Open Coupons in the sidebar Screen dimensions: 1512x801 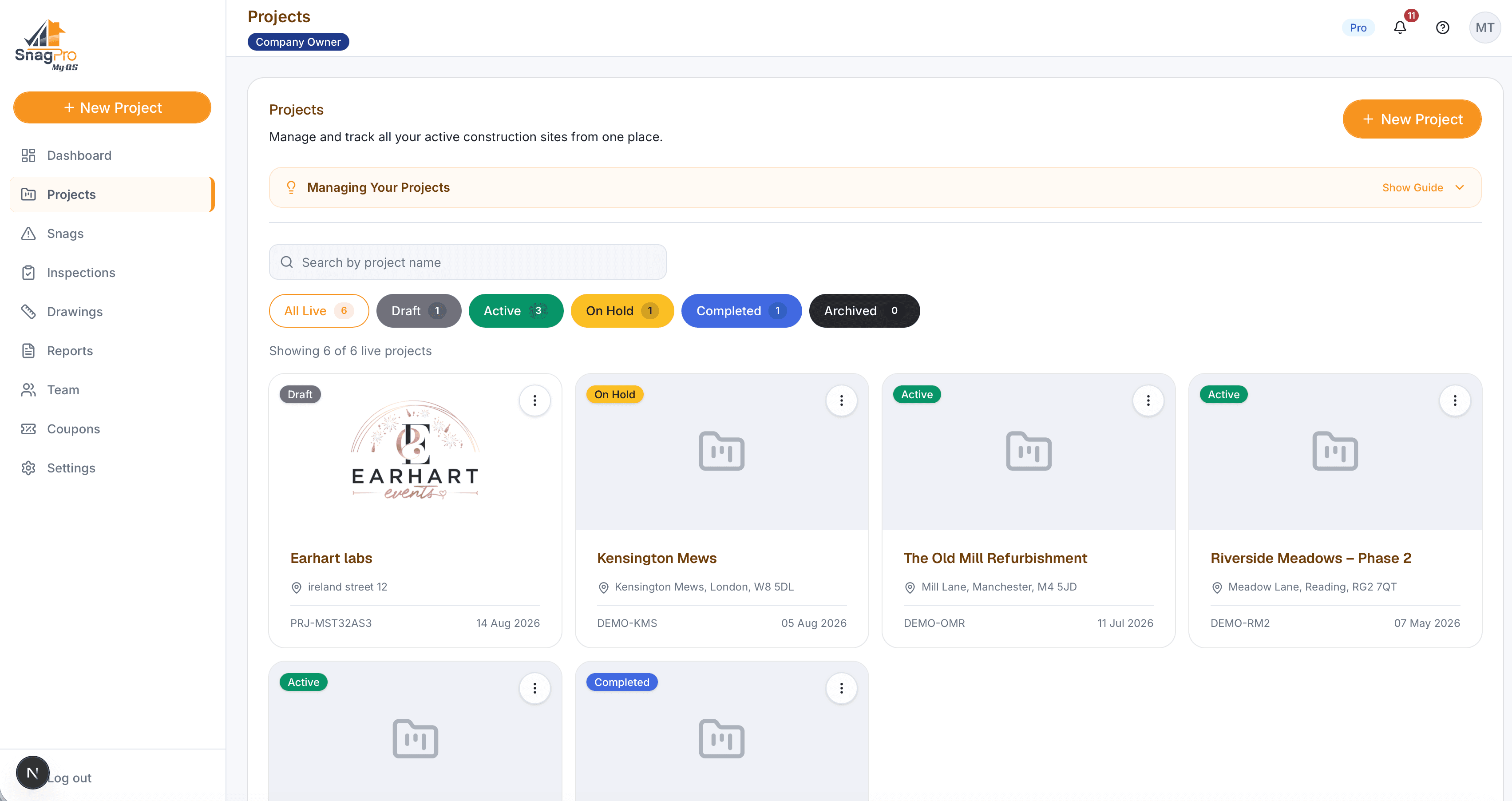(x=112, y=428)
